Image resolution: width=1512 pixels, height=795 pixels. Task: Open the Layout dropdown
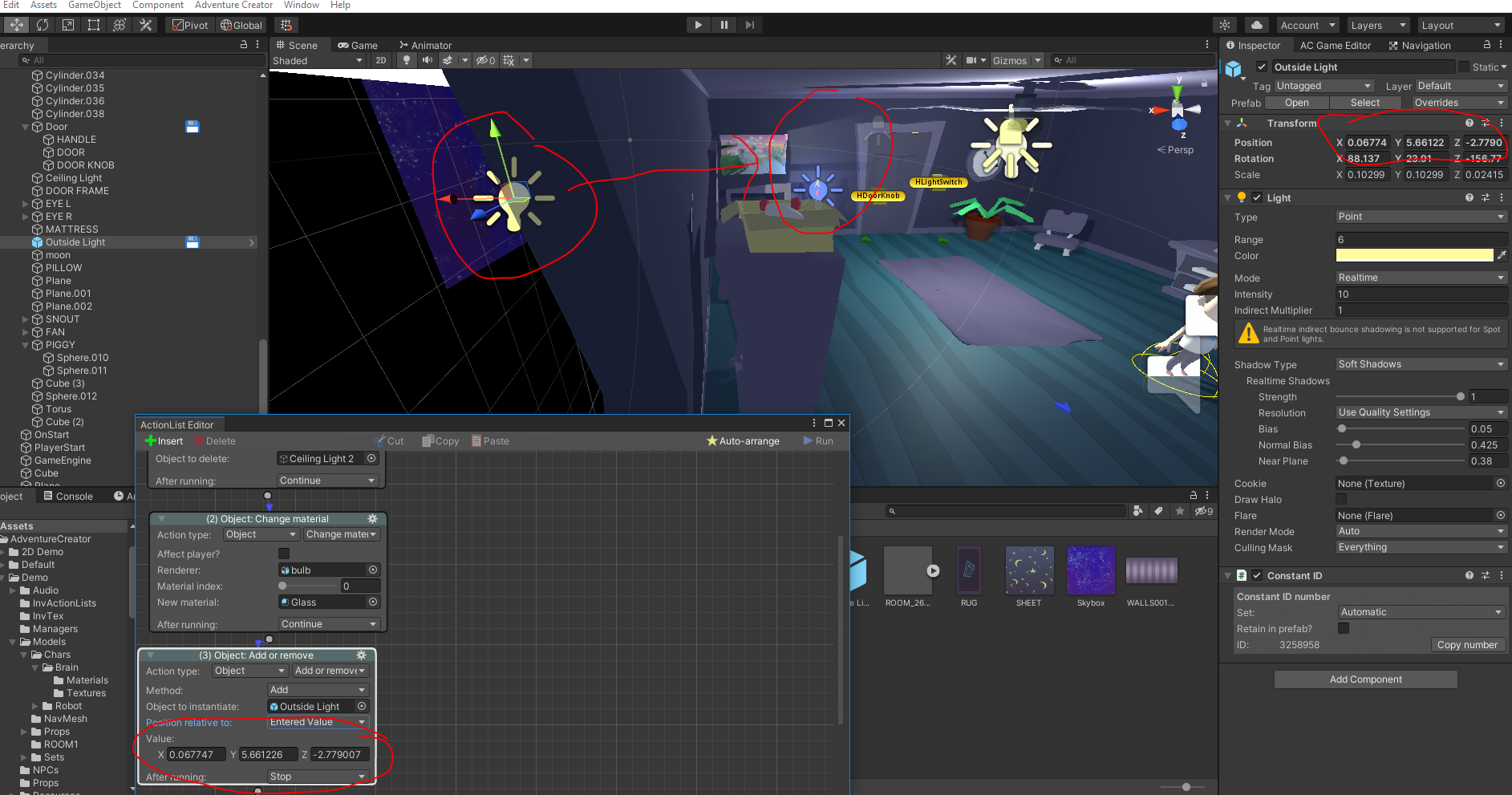[1460, 25]
